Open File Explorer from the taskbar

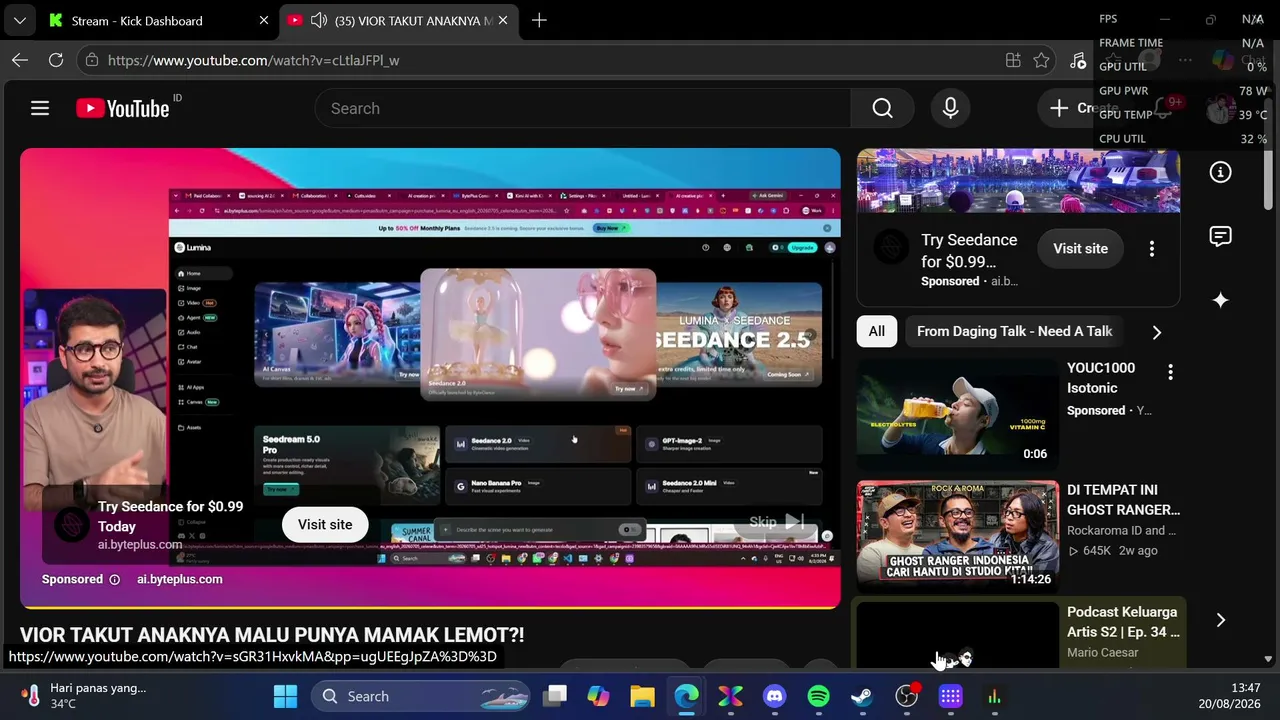(642, 696)
